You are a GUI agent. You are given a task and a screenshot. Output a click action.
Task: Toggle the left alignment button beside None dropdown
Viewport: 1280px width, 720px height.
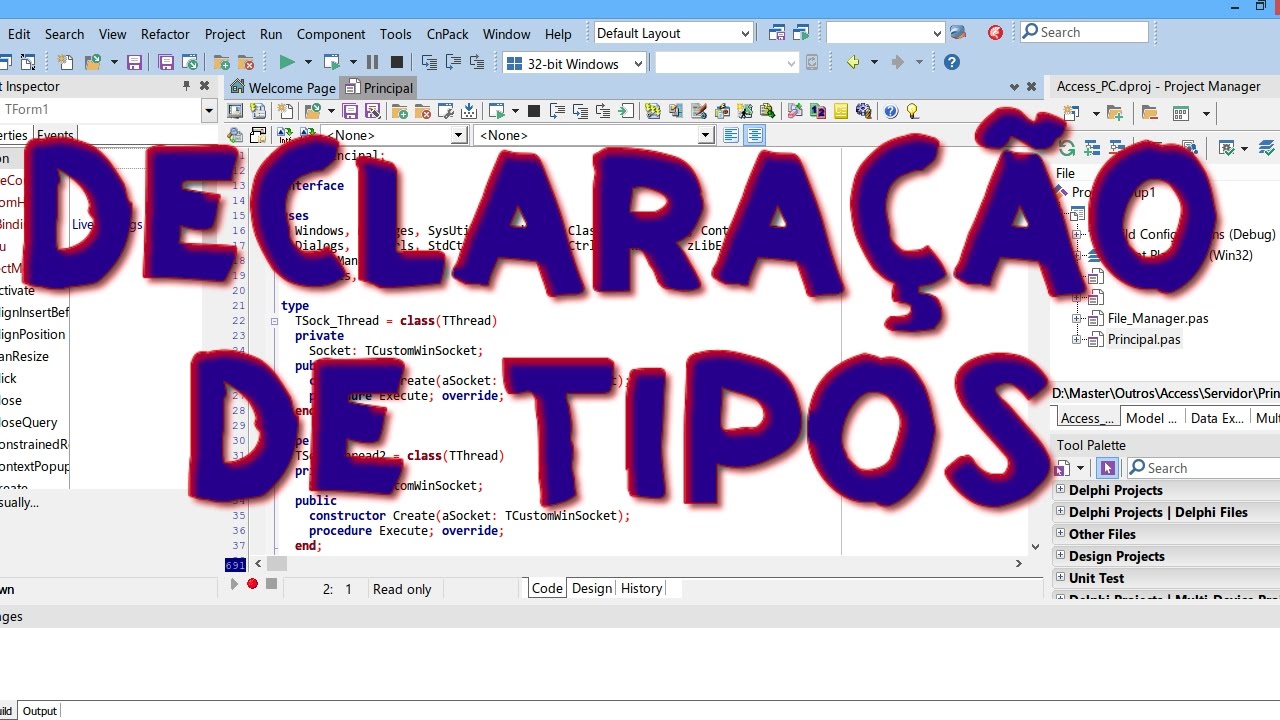click(x=731, y=135)
